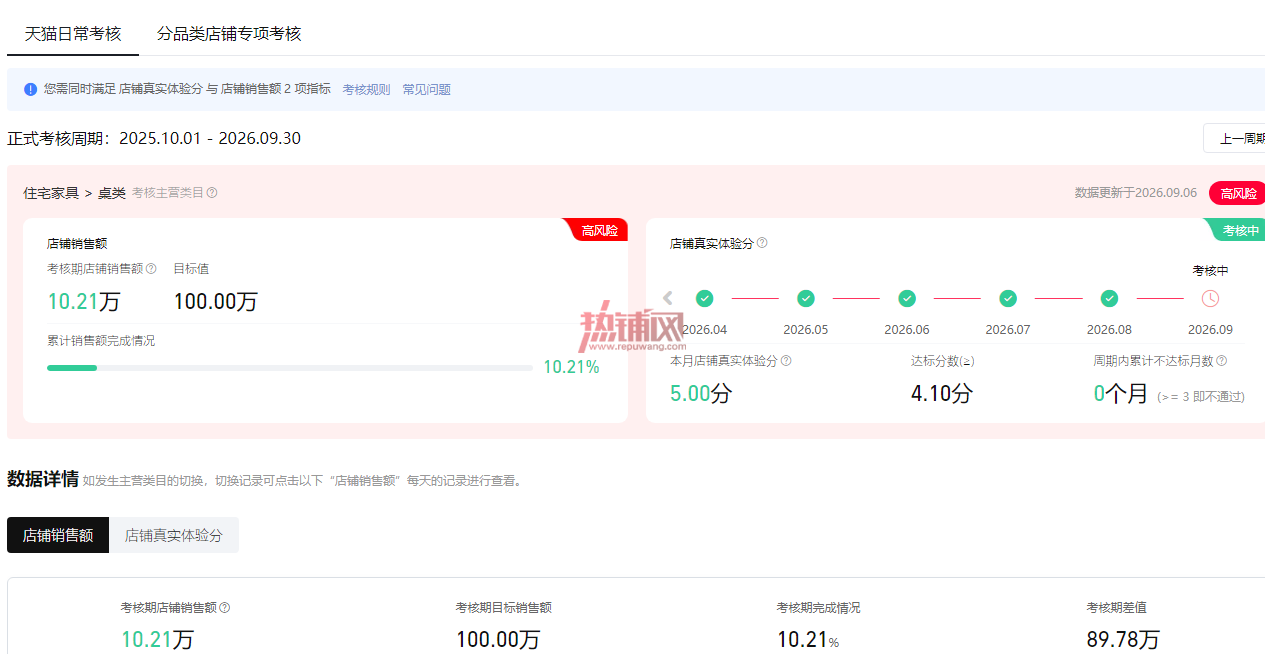Select the 天猫日常考核 tab
This screenshot has height=654, width=1265.
tap(73, 33)
